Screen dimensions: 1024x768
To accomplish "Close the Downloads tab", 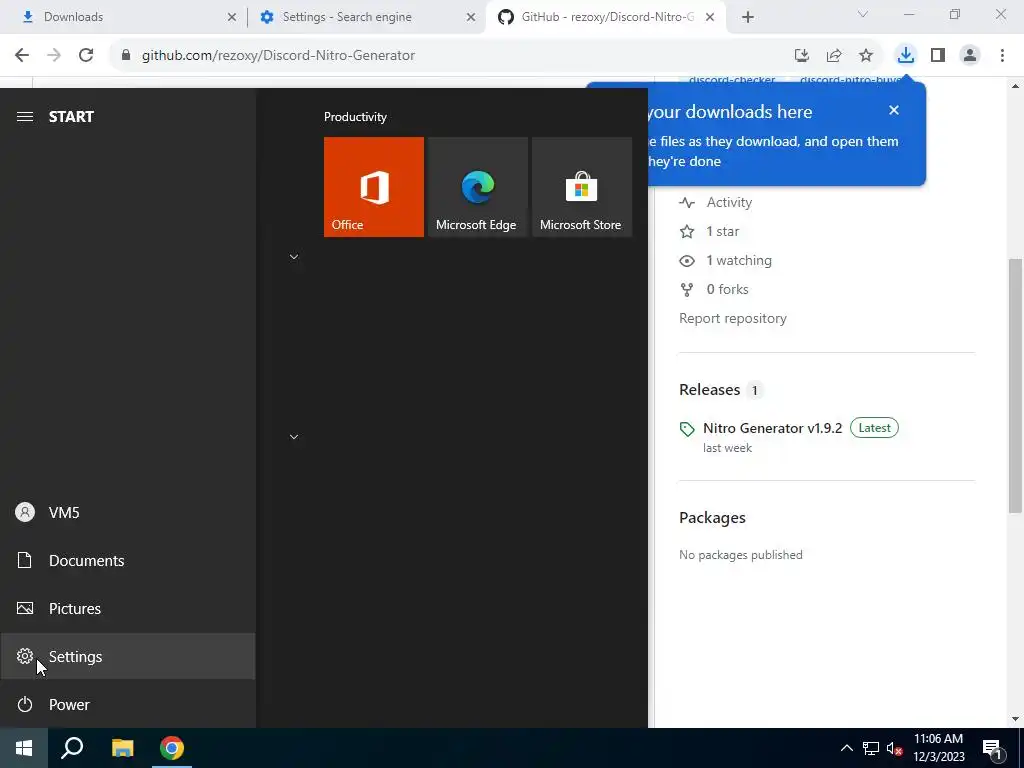I will [x=232, y=18].
